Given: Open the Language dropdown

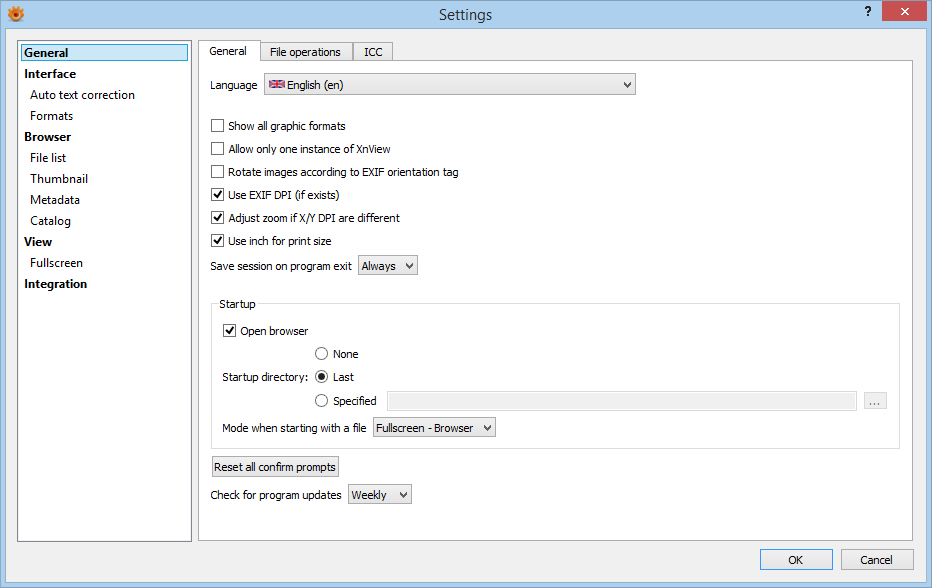Looking at the screenshot, I should [449, 85].
